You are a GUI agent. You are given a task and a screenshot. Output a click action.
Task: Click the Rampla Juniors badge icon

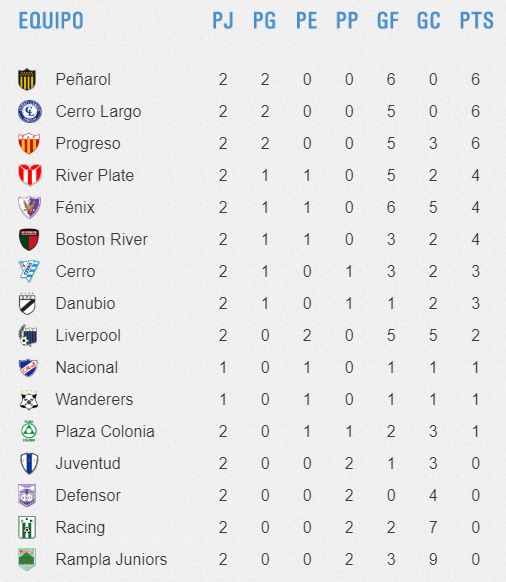tap(27, 559)
